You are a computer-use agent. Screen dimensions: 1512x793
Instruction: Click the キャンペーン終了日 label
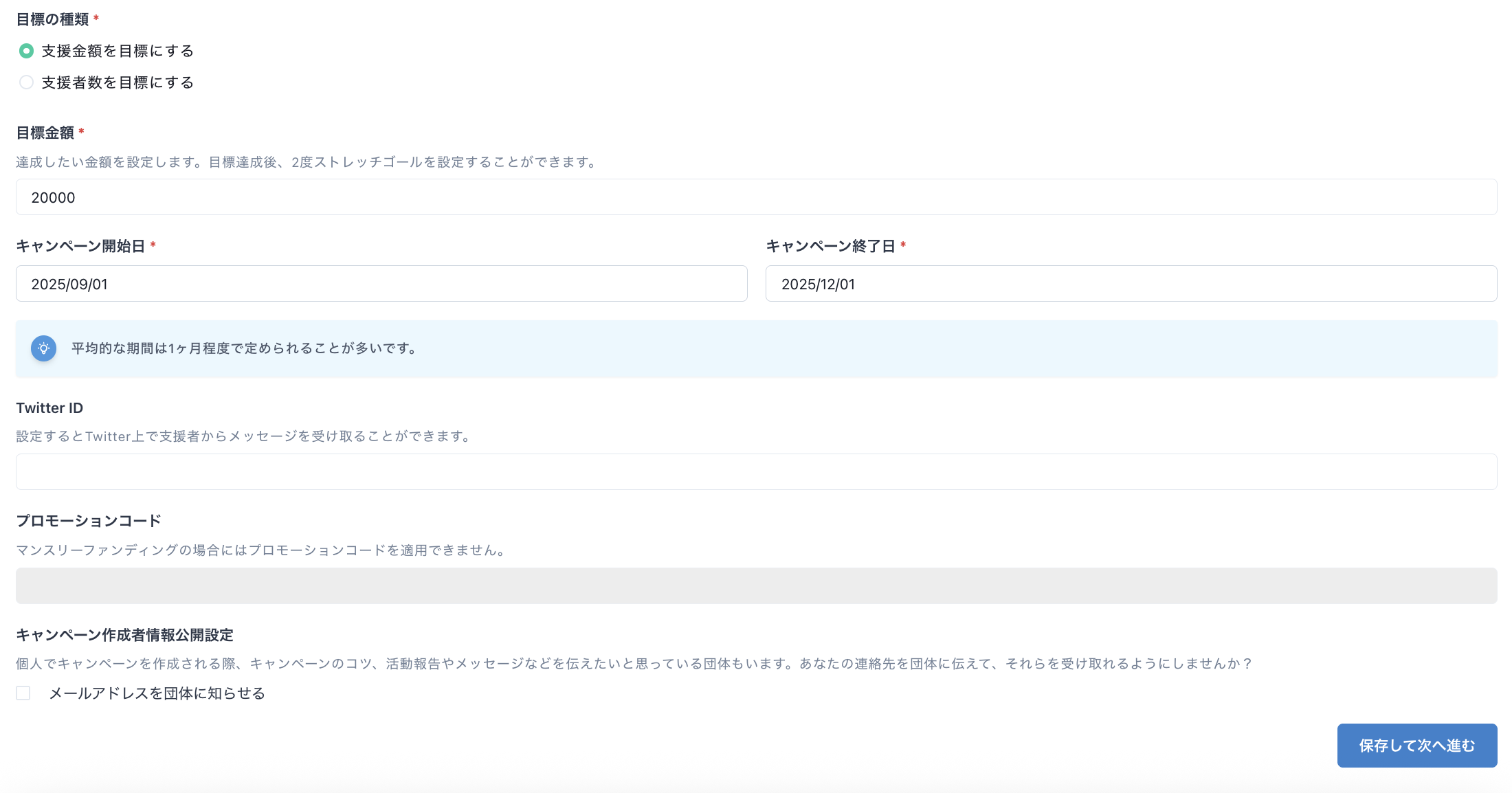point(830,246)
